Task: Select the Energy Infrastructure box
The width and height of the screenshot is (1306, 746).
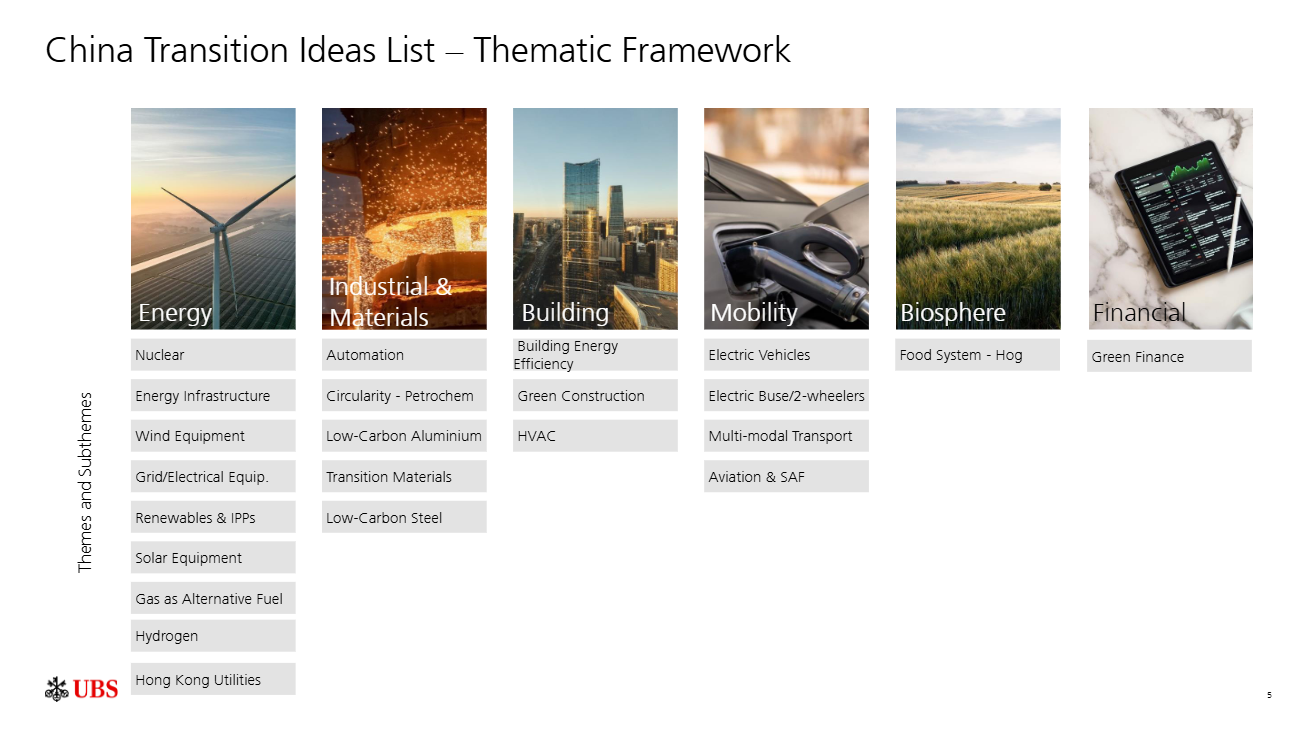Action: pyautogui.click(x=213, y=396)
